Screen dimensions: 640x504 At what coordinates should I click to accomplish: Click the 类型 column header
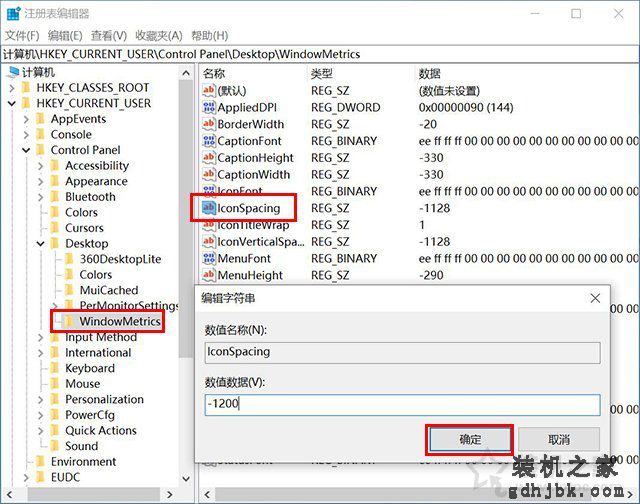point(322,73)
